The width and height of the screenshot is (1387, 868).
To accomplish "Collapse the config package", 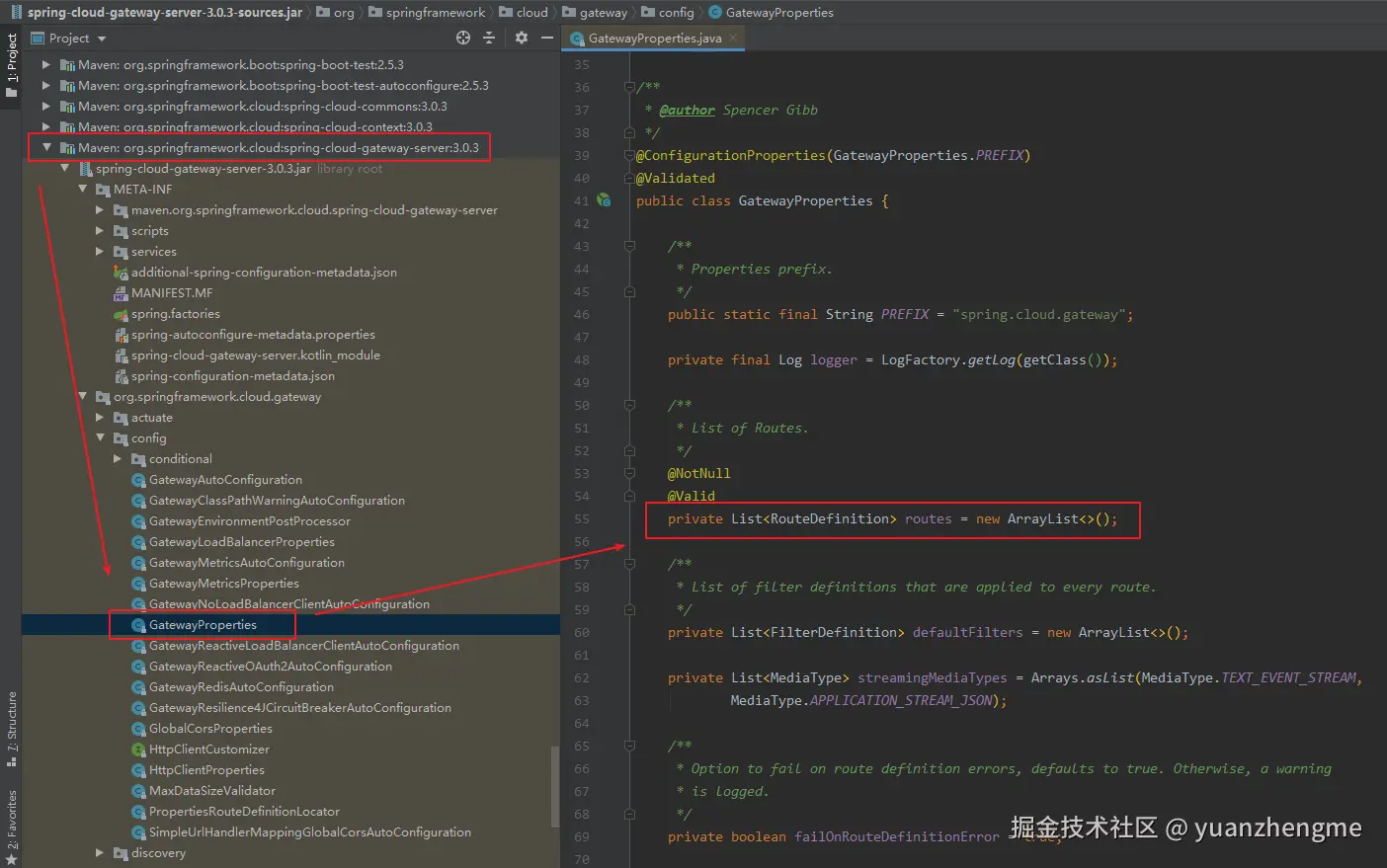I will pyautogui.click(x=100, y=437).
